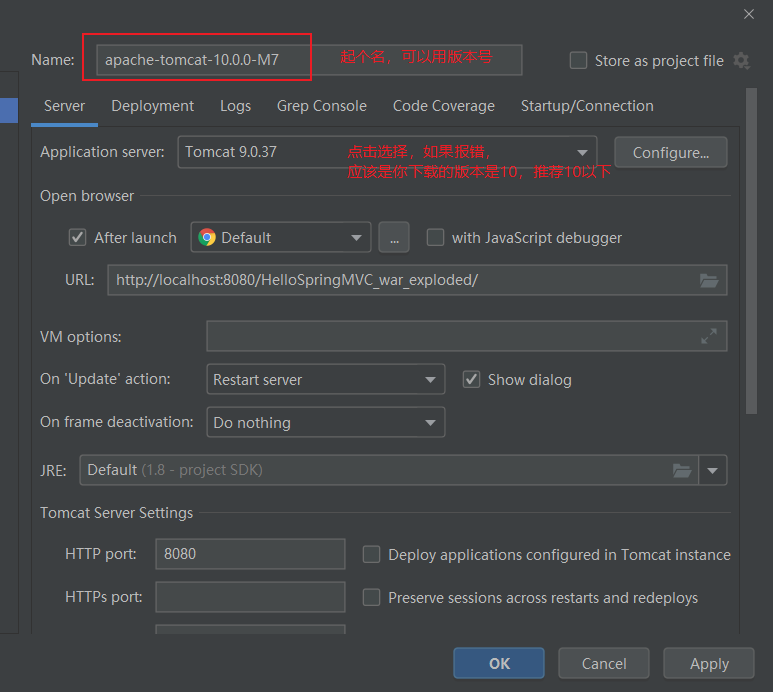
Task: Click the vertical scrollbar of the dialog
Action: (751, 251)
